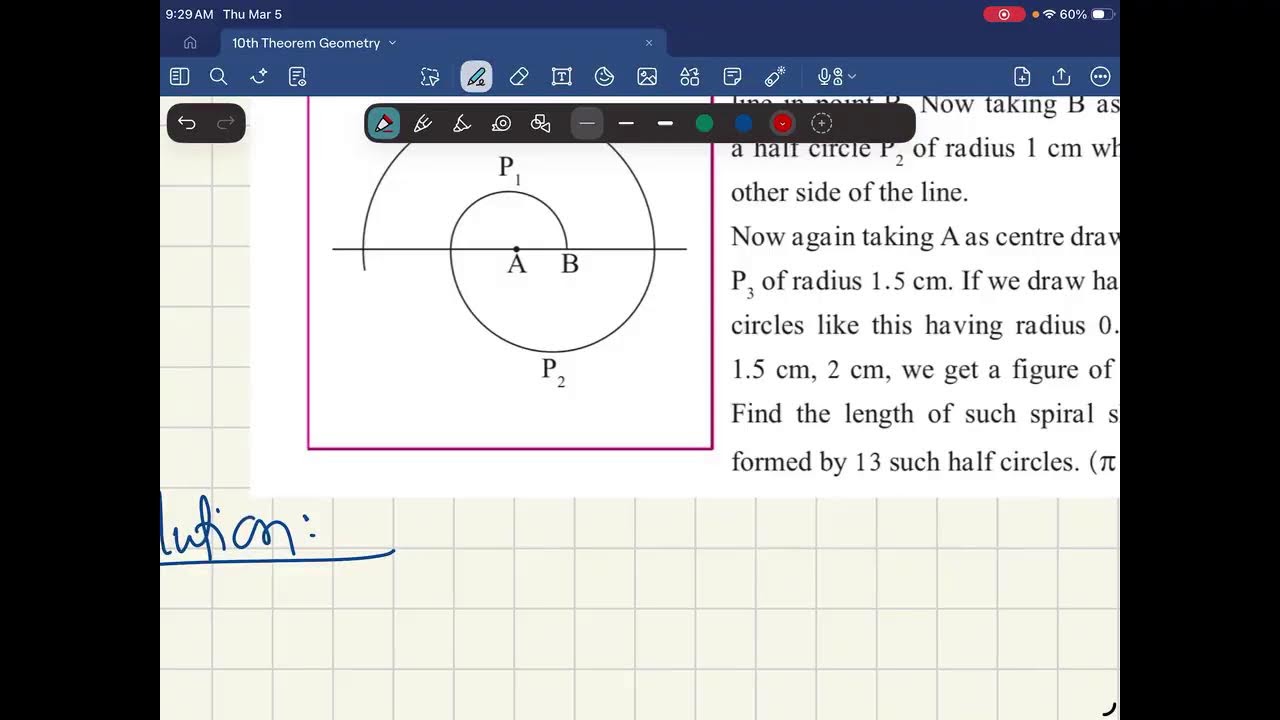Viewport: 1280px width, 720px height.
Task: Expand the microphone options chevron
Action: pyautogui.click(x=852, y=76)
